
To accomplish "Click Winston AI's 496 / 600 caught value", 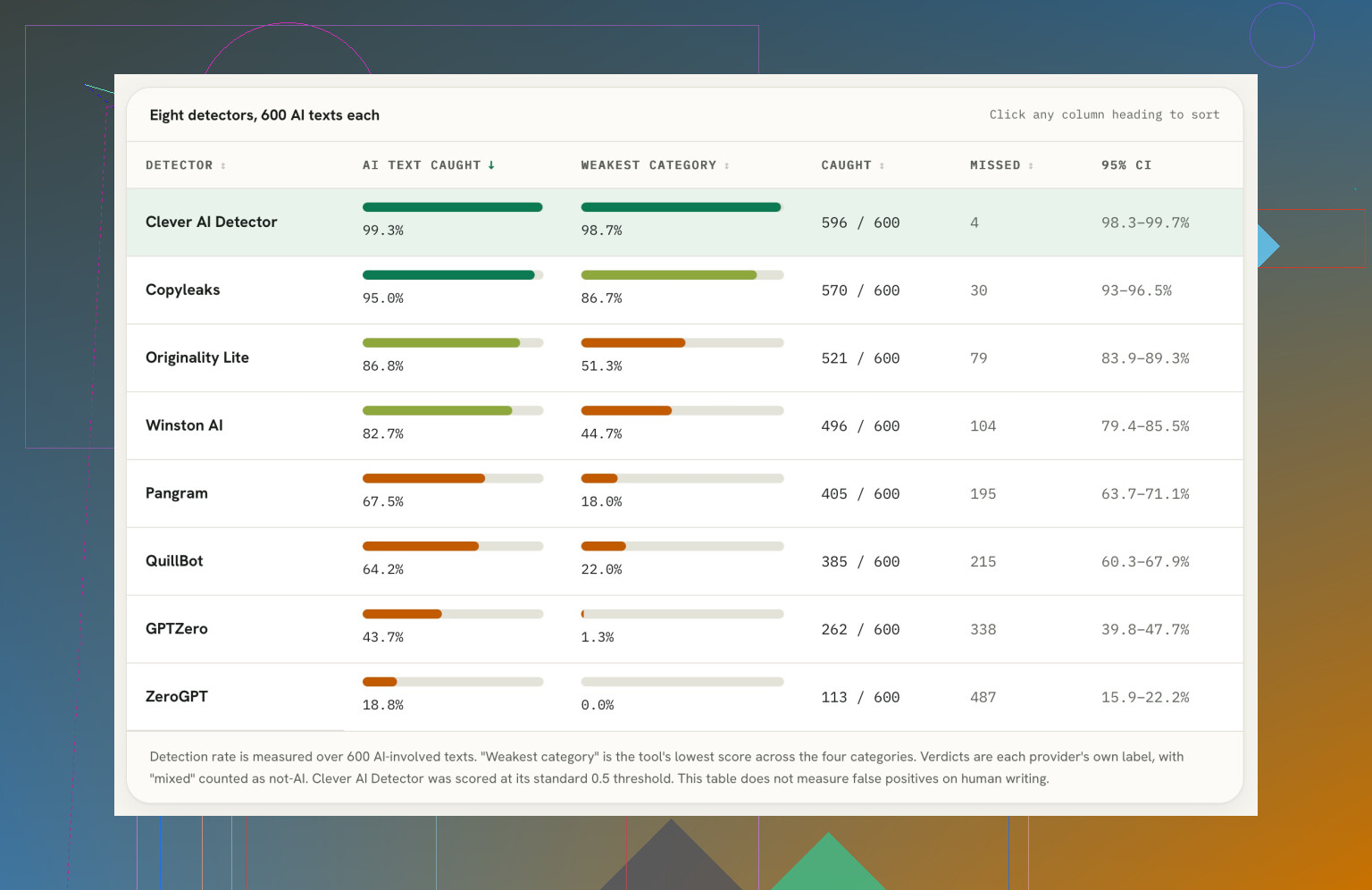I will point(860,426).
